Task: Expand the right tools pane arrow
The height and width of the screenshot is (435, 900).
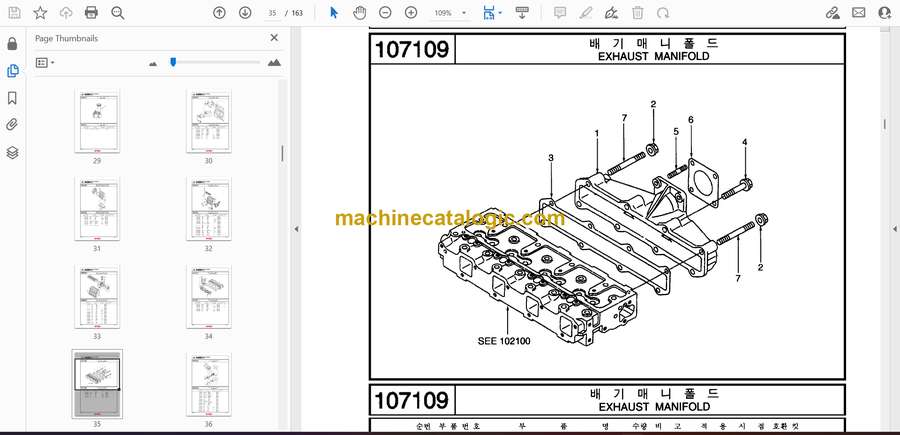Action: tap(894, 229)
